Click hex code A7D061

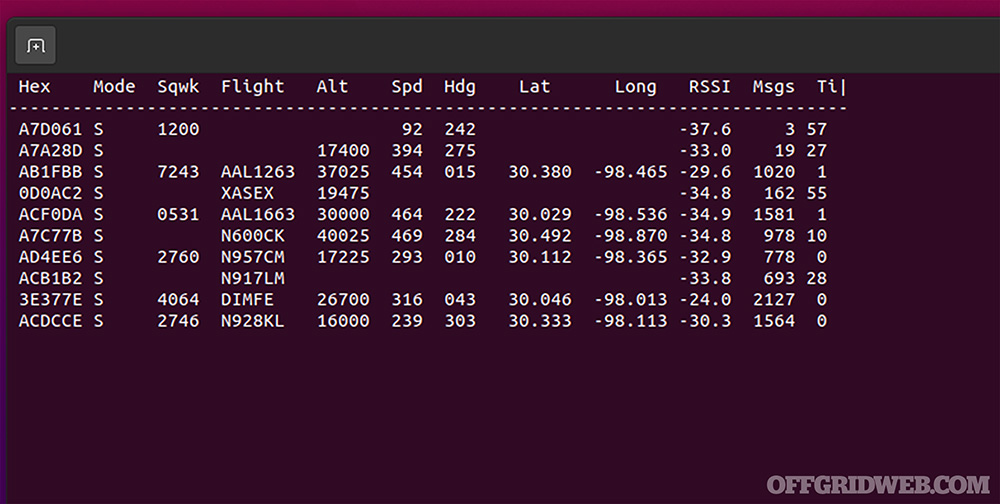[x=50, y=130]
